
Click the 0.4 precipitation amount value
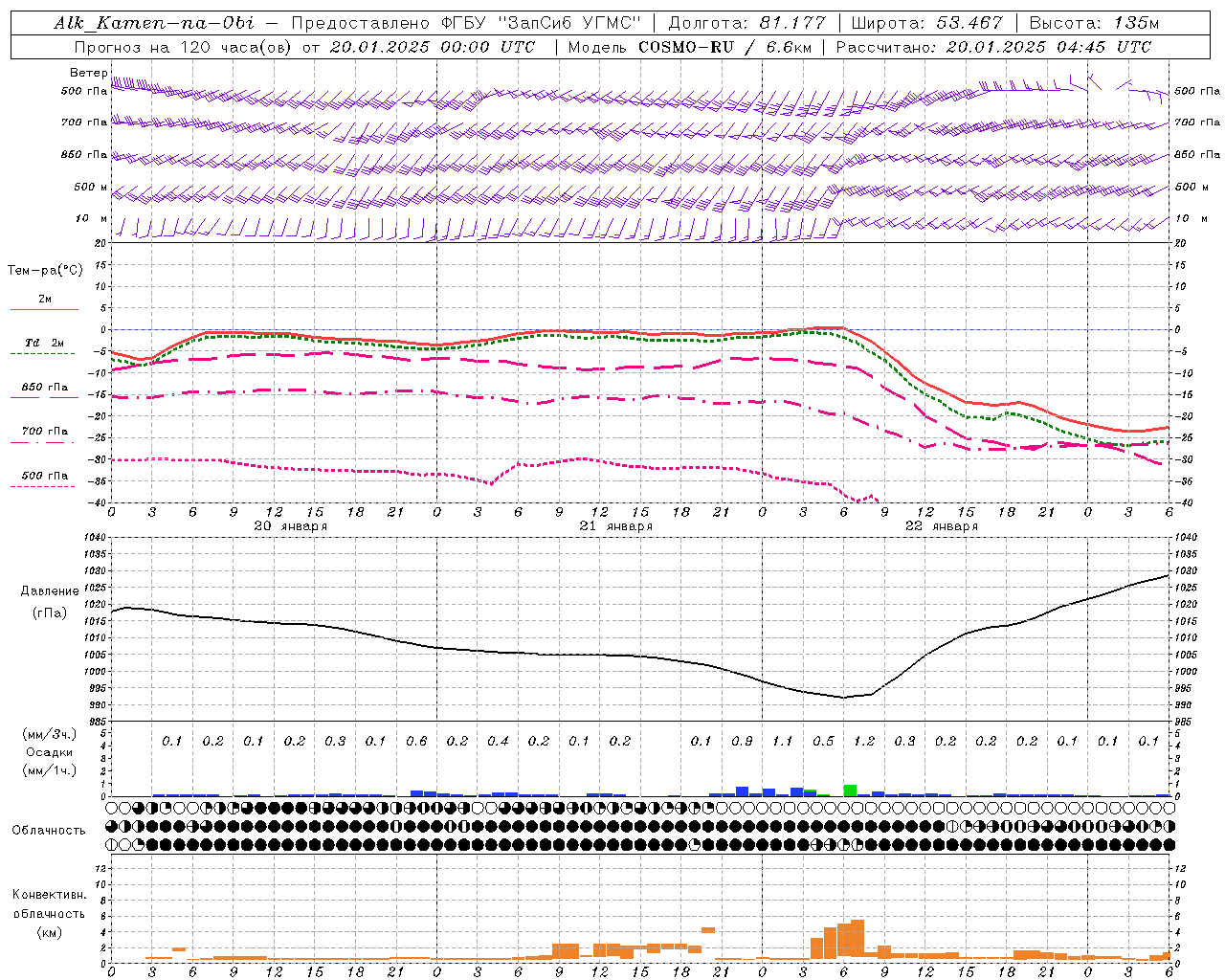tap(498, 742)
